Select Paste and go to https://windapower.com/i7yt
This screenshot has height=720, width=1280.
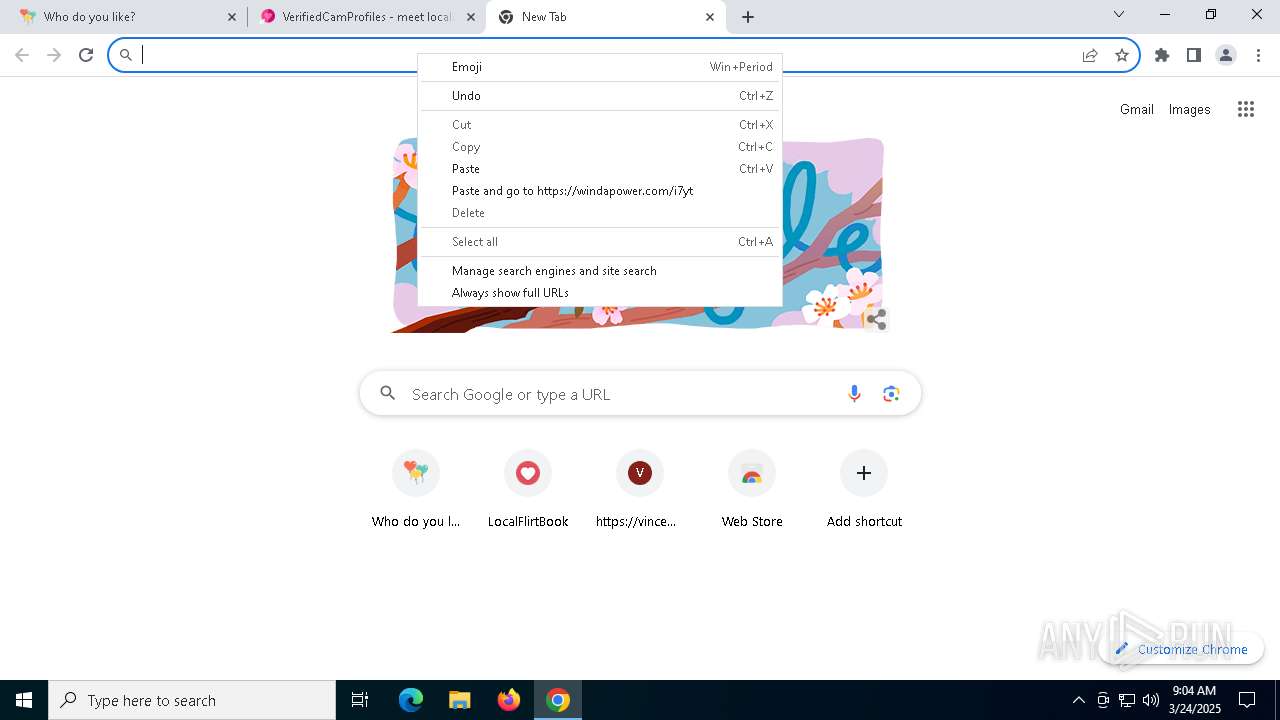[600, 191]
